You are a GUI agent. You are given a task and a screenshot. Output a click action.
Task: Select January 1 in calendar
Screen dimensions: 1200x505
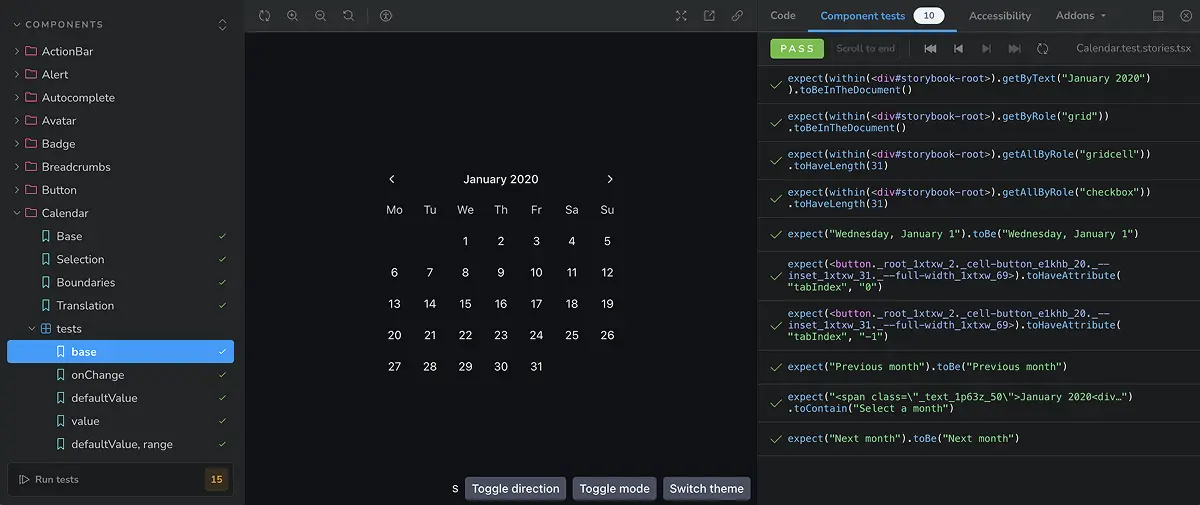465,241
